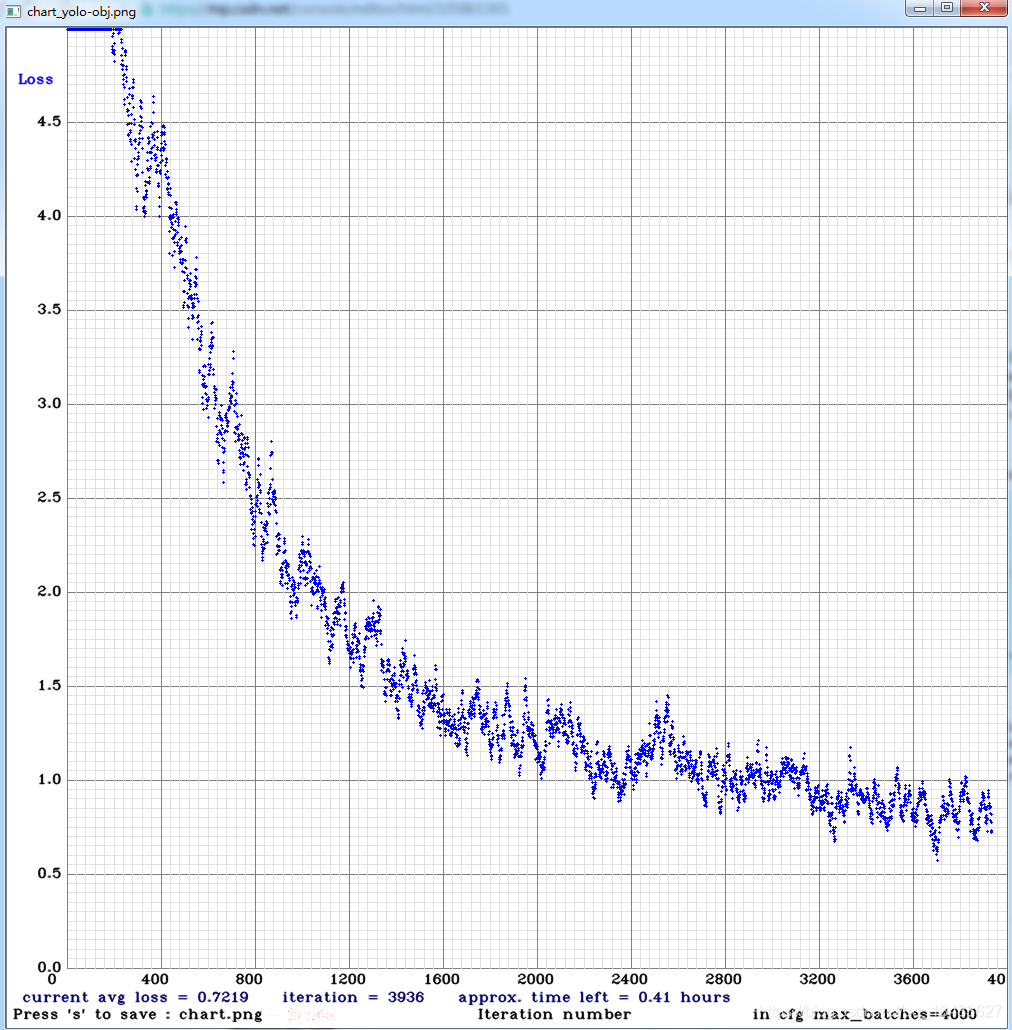1012x1030 pixels.
Task: Click the 2800 iteration axis label
Action: [x=723, y=979]
